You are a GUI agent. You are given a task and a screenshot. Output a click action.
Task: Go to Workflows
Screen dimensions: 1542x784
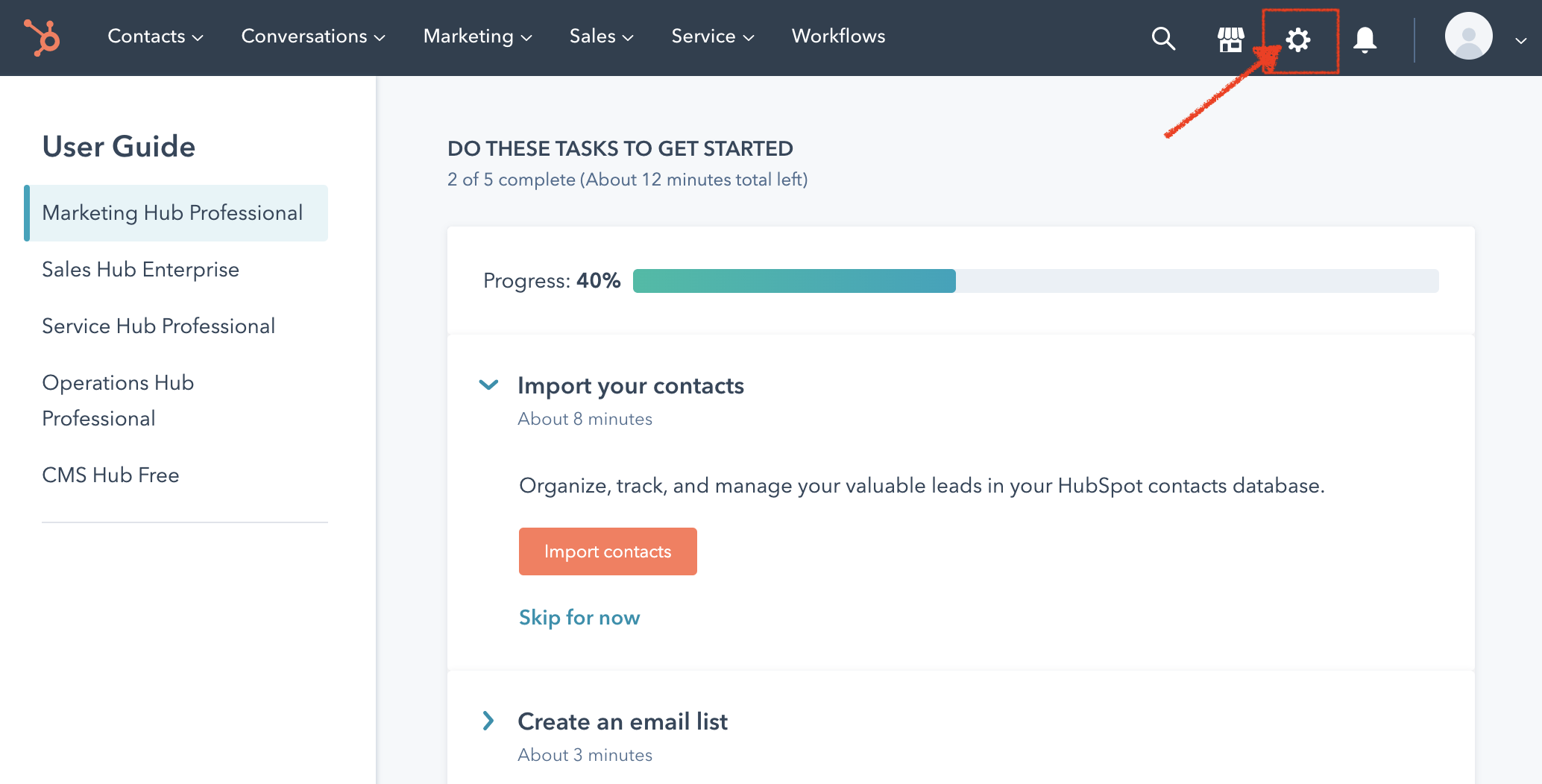coord(838,36)
